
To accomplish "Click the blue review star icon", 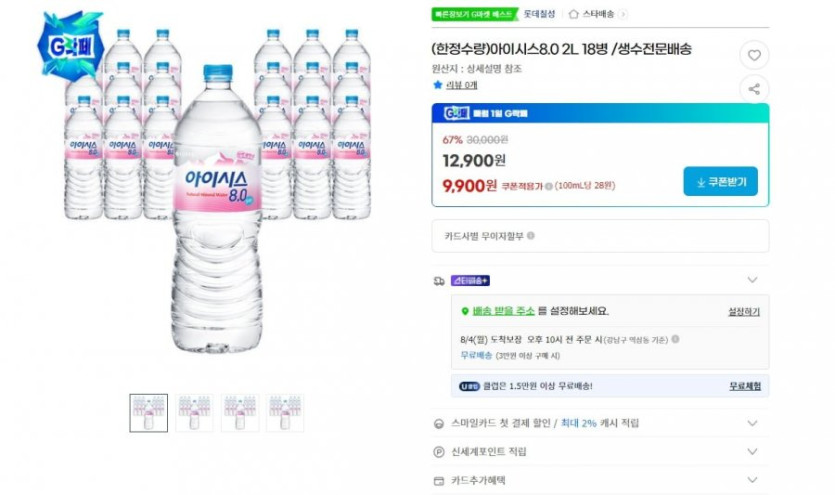I will [437, 85].
